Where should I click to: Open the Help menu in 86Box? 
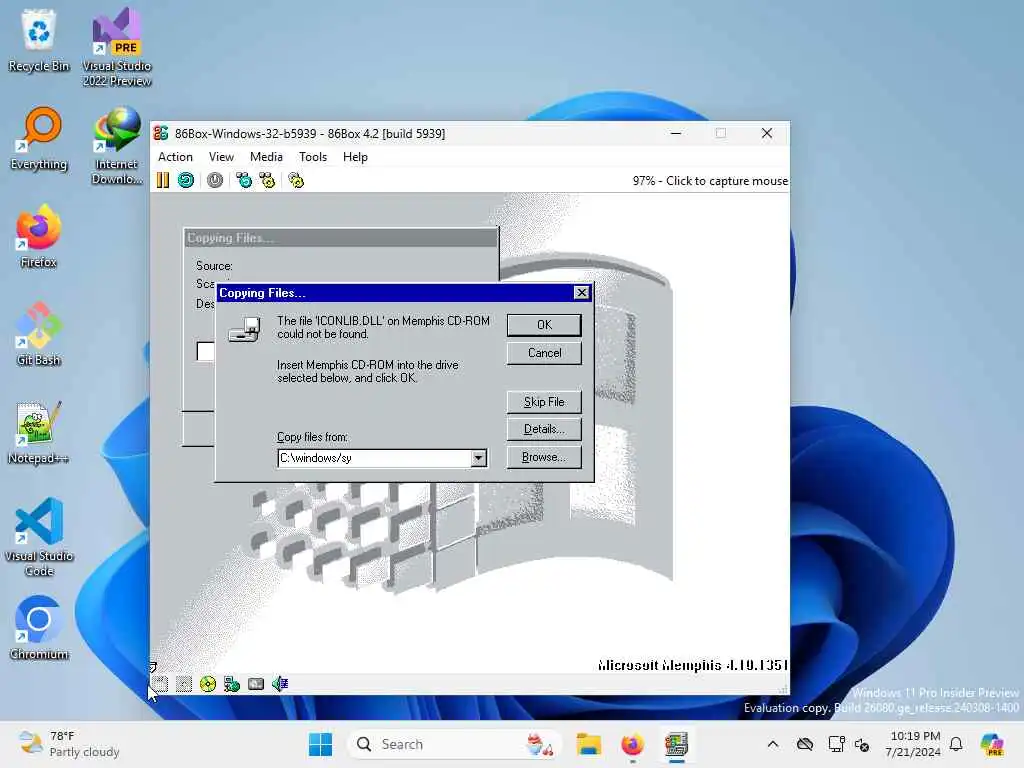[x=355, y=157]
